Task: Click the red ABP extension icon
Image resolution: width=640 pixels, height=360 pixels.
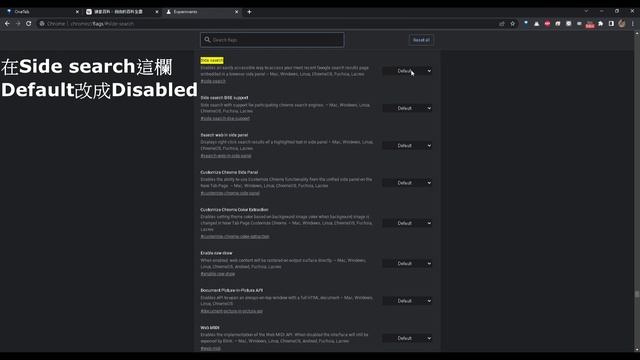Action: tap(547, 24)
